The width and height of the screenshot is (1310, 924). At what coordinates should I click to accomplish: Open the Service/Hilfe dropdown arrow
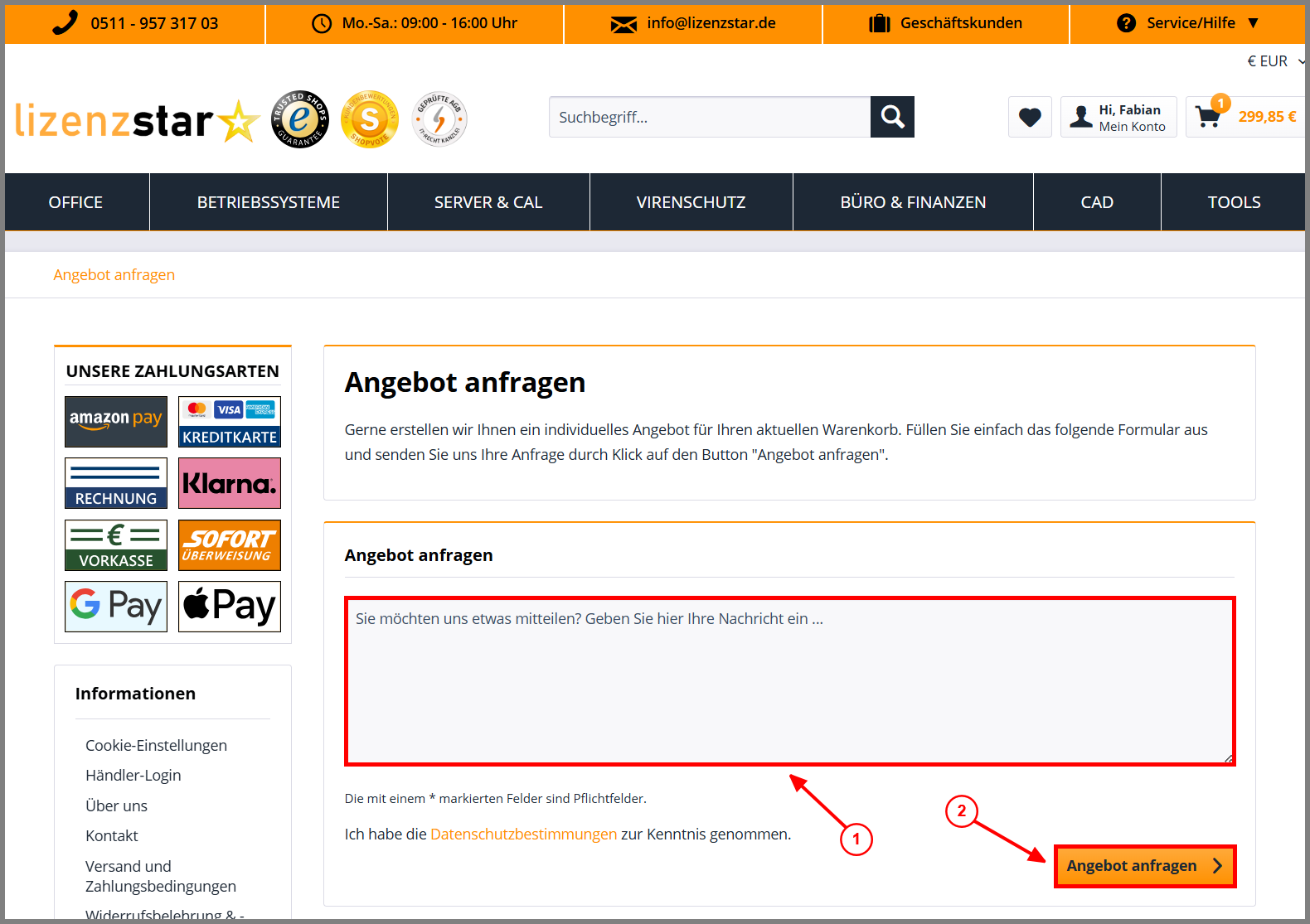(1253, 23)
